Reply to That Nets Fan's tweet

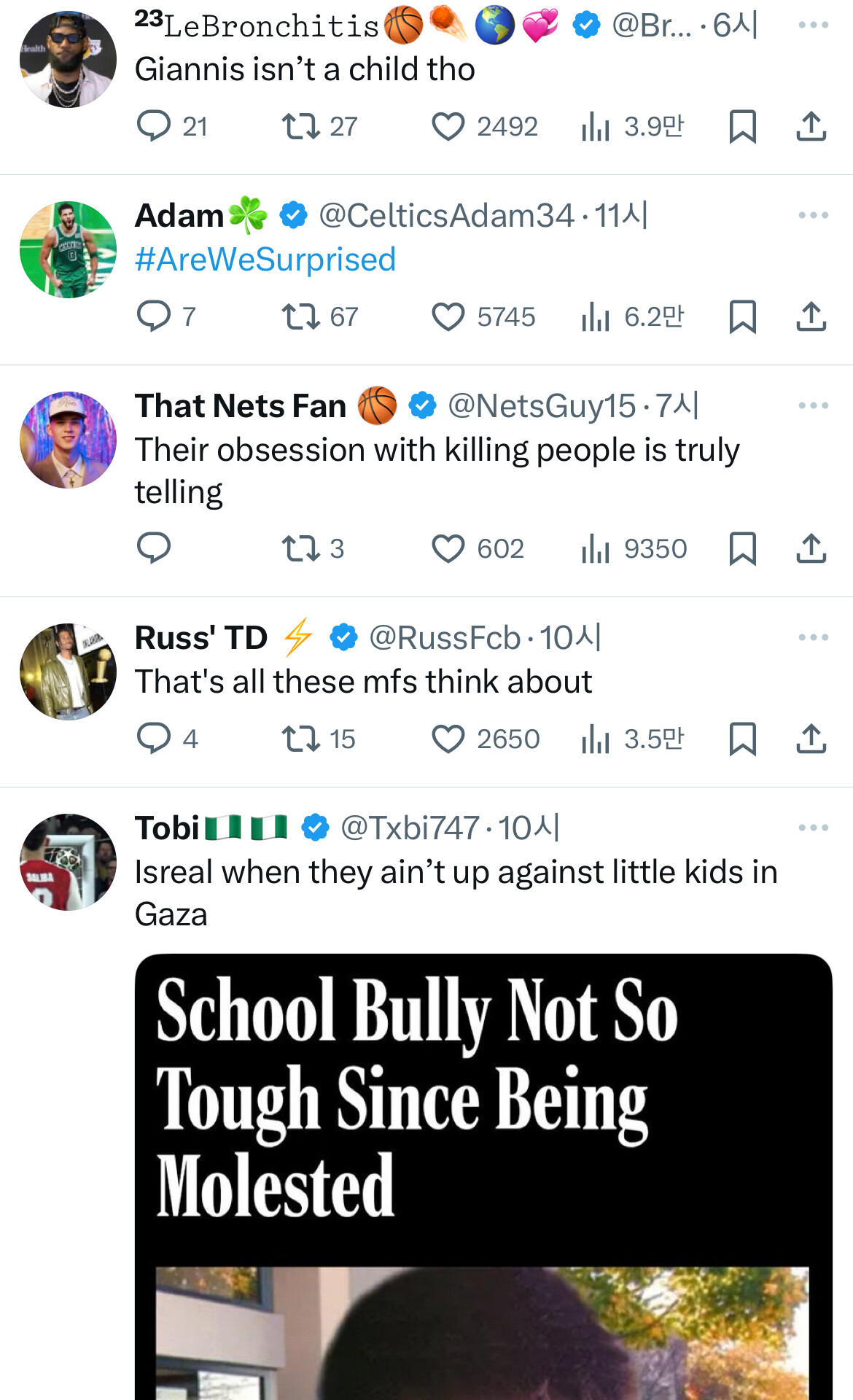point(154,548)
